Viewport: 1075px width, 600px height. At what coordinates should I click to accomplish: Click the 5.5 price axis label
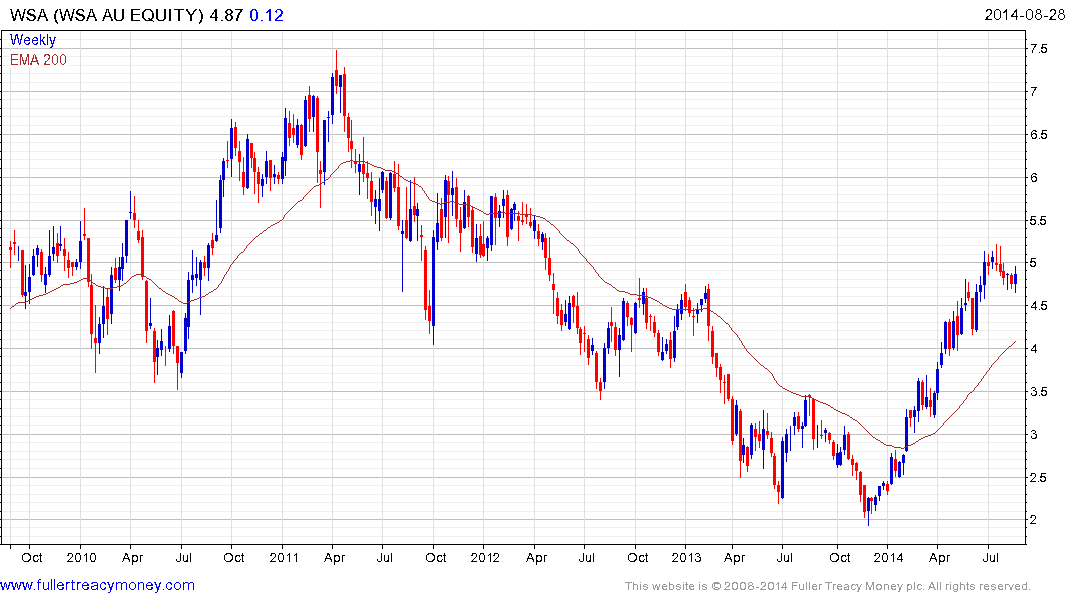pyautogui.click(x=1038, y=221)
